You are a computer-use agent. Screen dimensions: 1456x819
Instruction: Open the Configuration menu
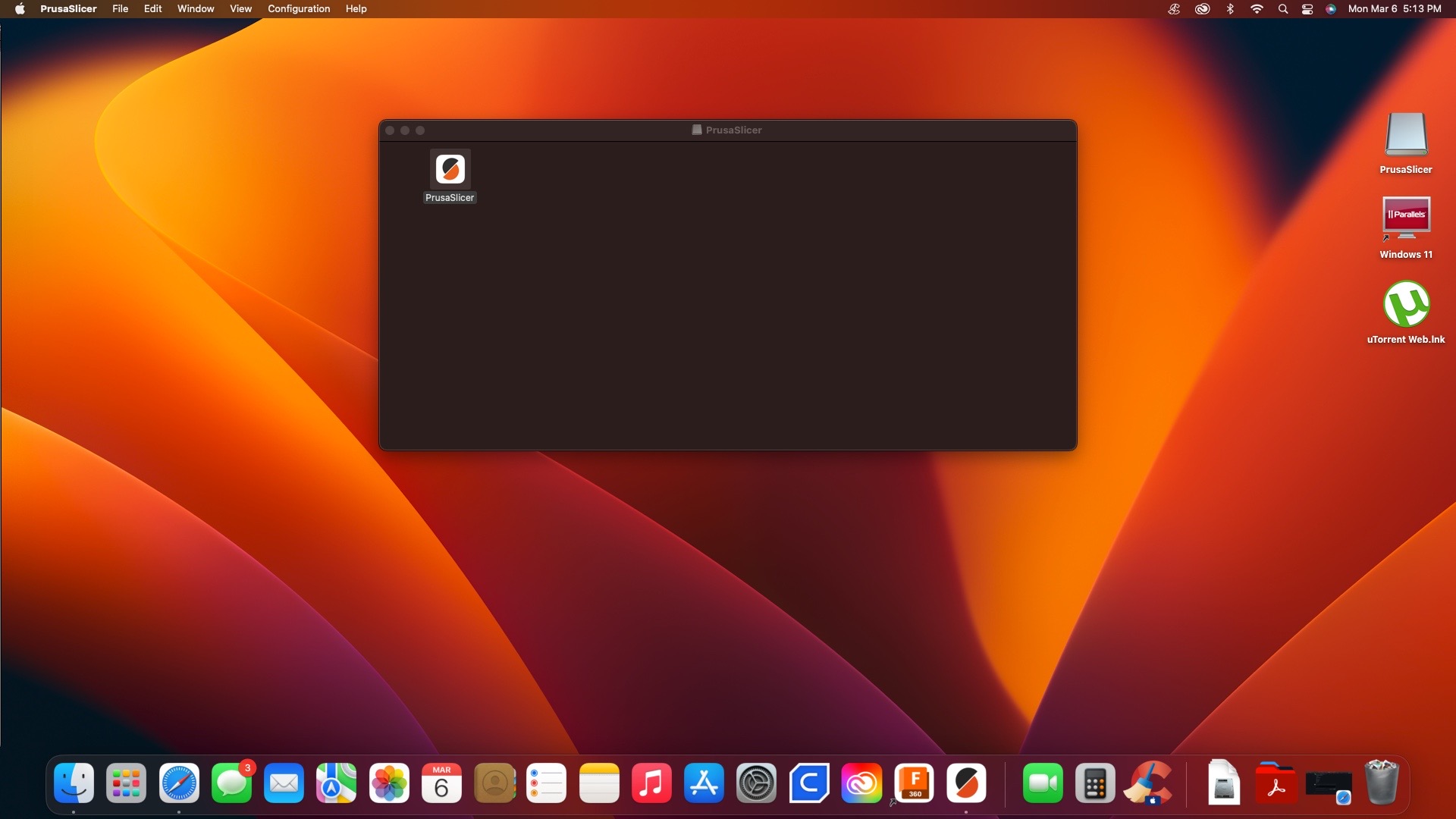[299, 8]
